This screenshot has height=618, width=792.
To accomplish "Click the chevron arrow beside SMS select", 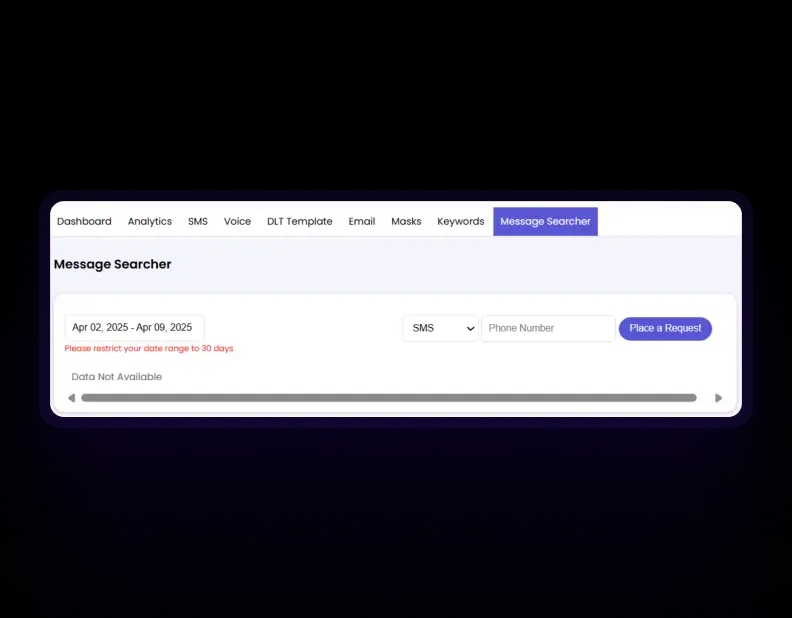I will pyautogui.click(x=471, y=329).
